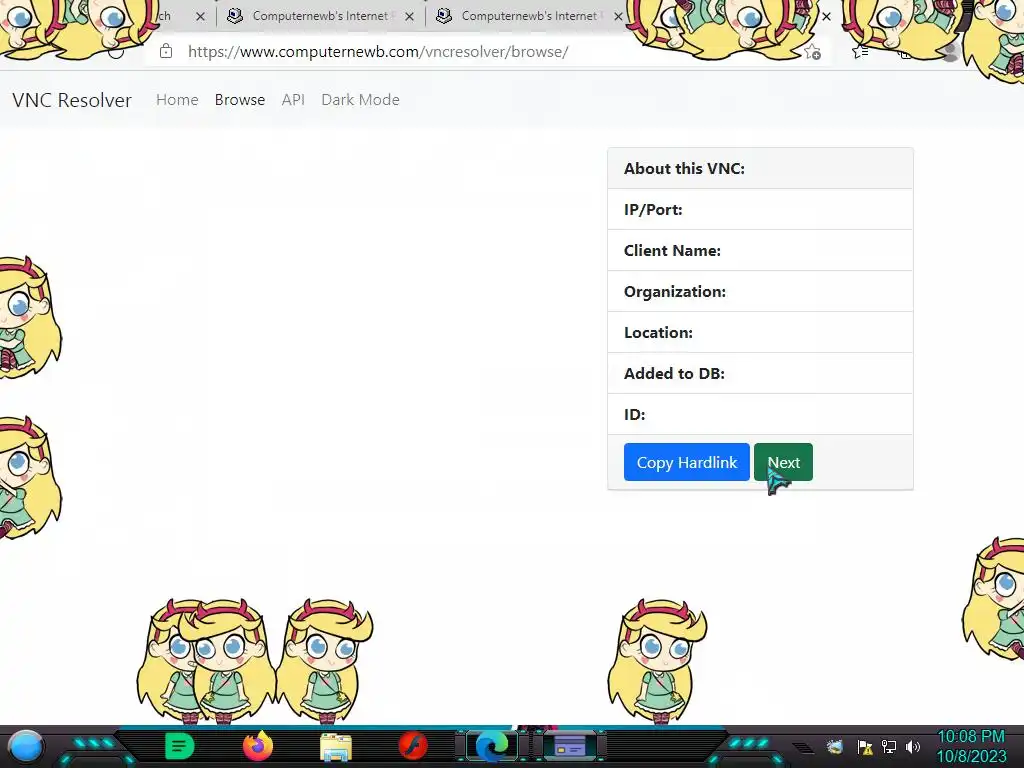
Task: Click the Copy Hardlink button
Action: [686, 462]
